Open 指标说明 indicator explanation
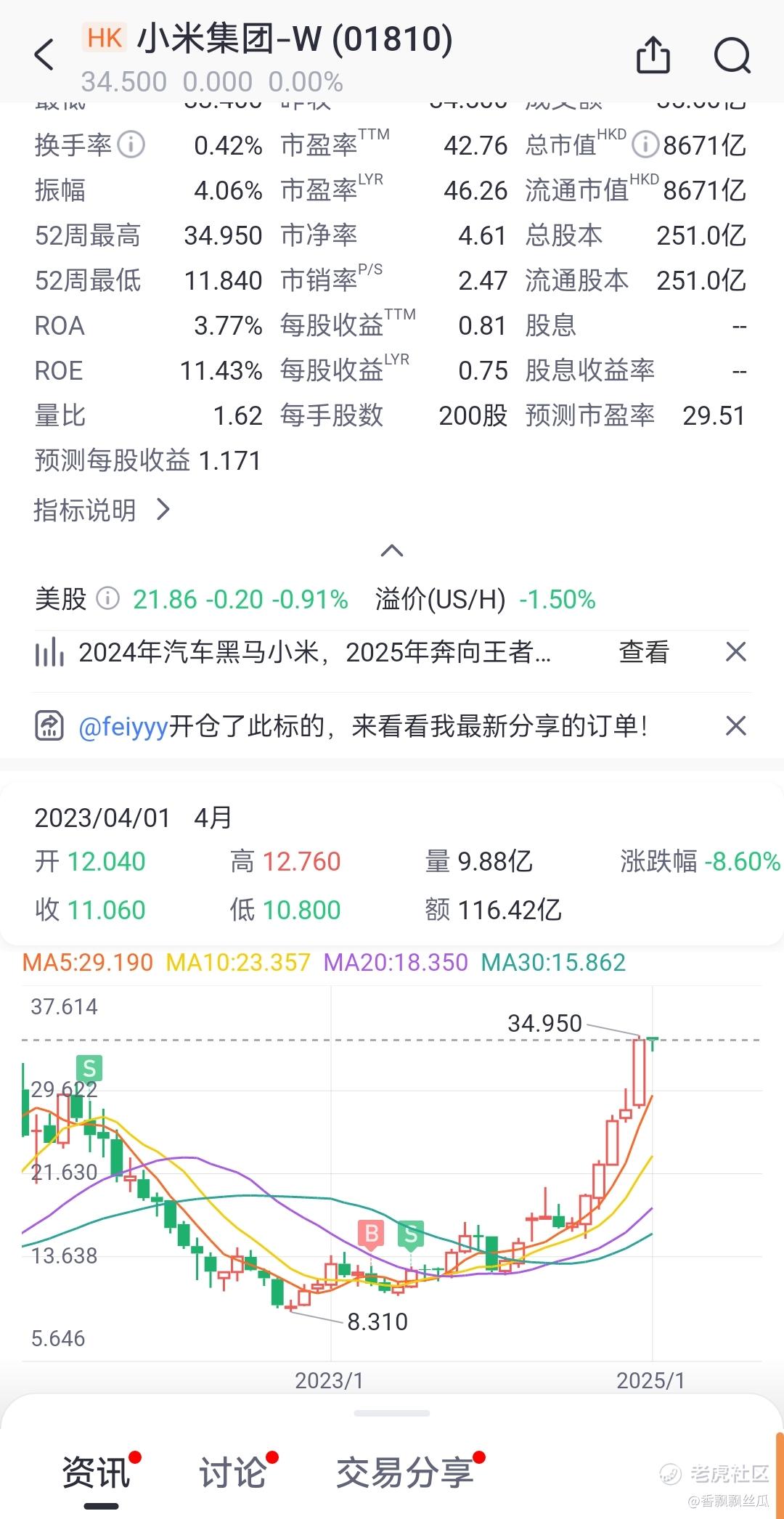Viewport: 784px width, 1519px height. point(102,510)
